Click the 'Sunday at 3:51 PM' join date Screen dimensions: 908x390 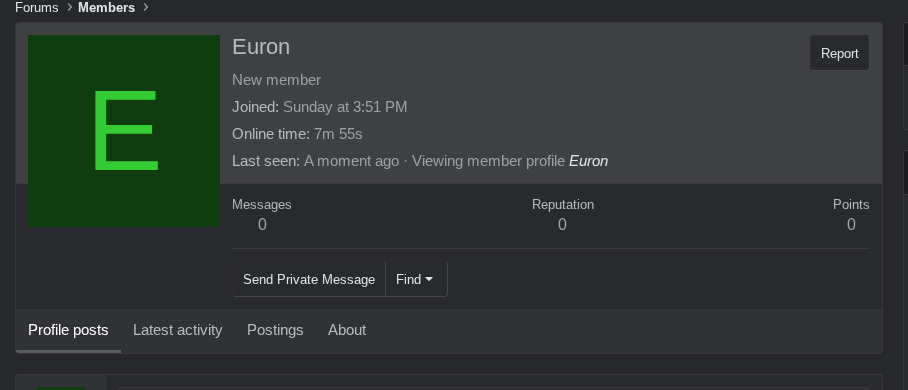tap(345, 107)
